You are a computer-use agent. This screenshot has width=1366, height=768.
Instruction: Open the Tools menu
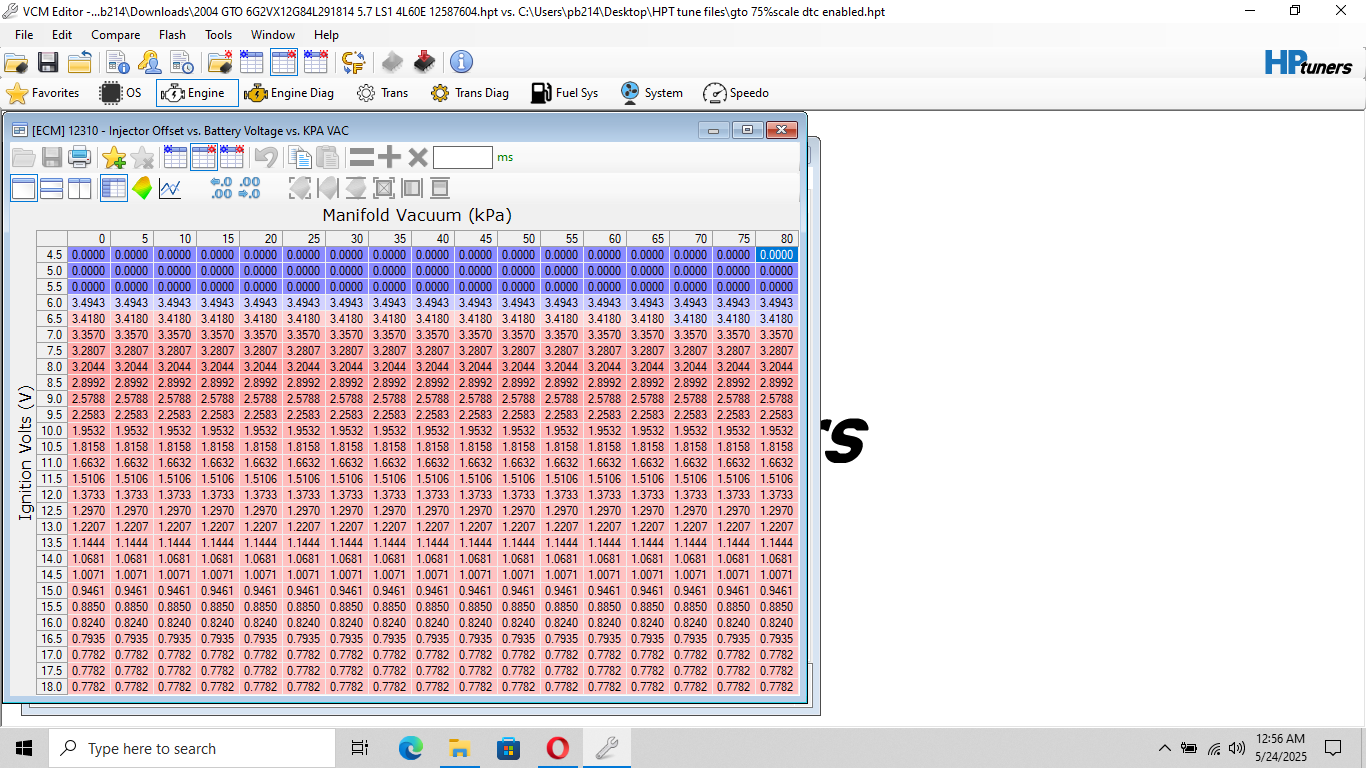[x=218, y=34]
